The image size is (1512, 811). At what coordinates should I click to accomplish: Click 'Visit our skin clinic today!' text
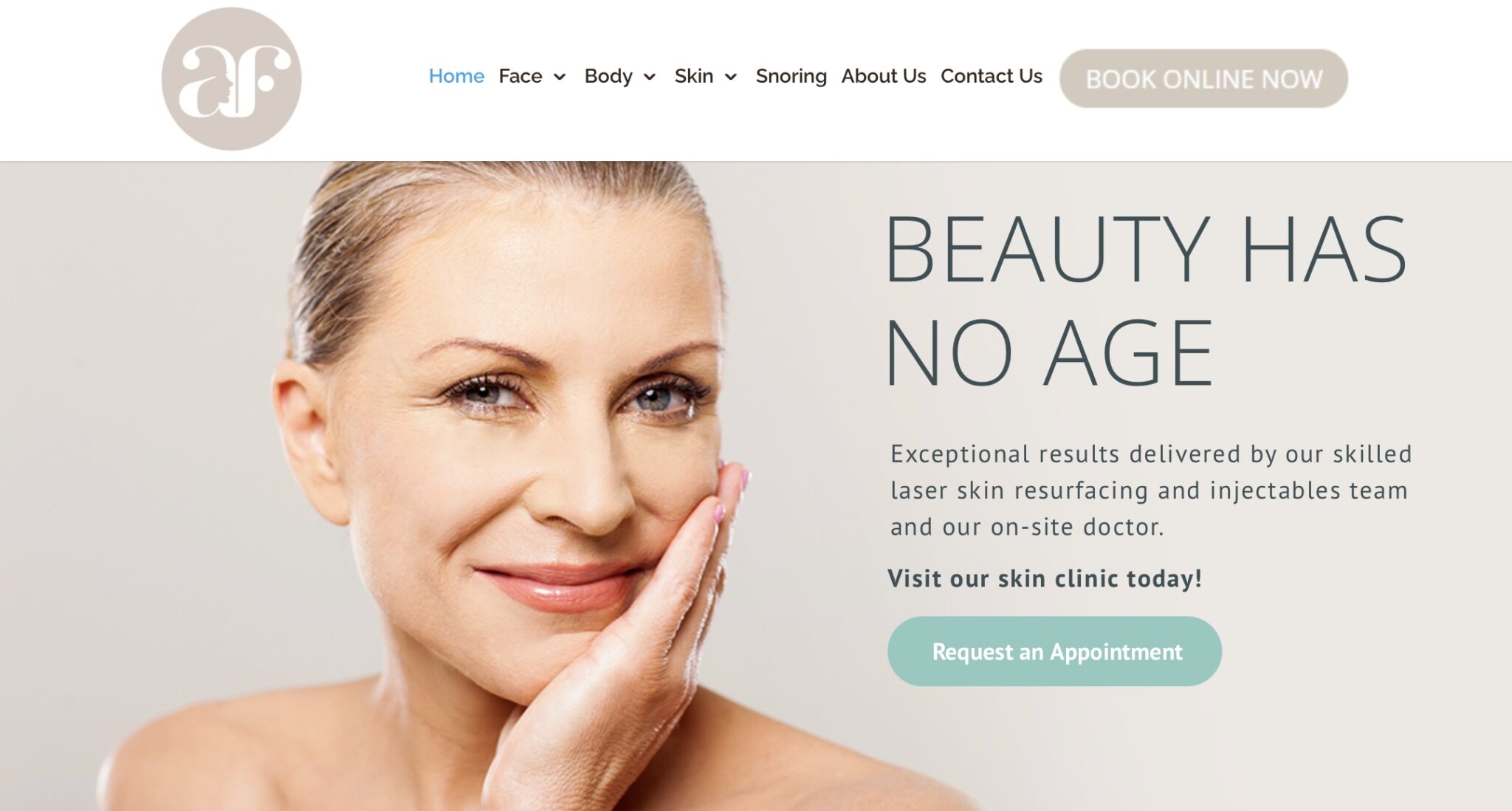coord(1045,578)
